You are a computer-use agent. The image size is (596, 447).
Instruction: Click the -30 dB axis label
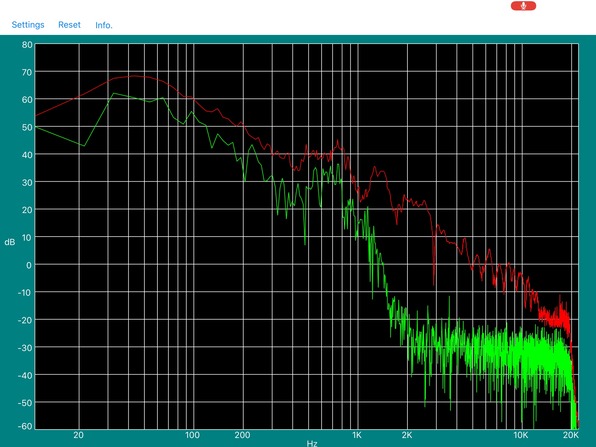pyautogui.click(x=25, y=348)
